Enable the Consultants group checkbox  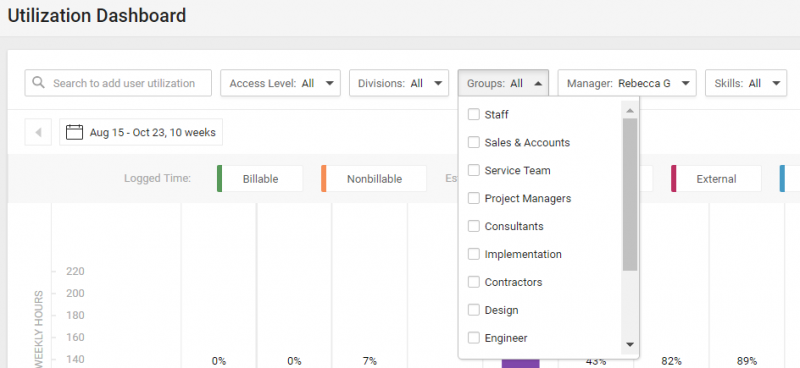(x=473, y=226)
